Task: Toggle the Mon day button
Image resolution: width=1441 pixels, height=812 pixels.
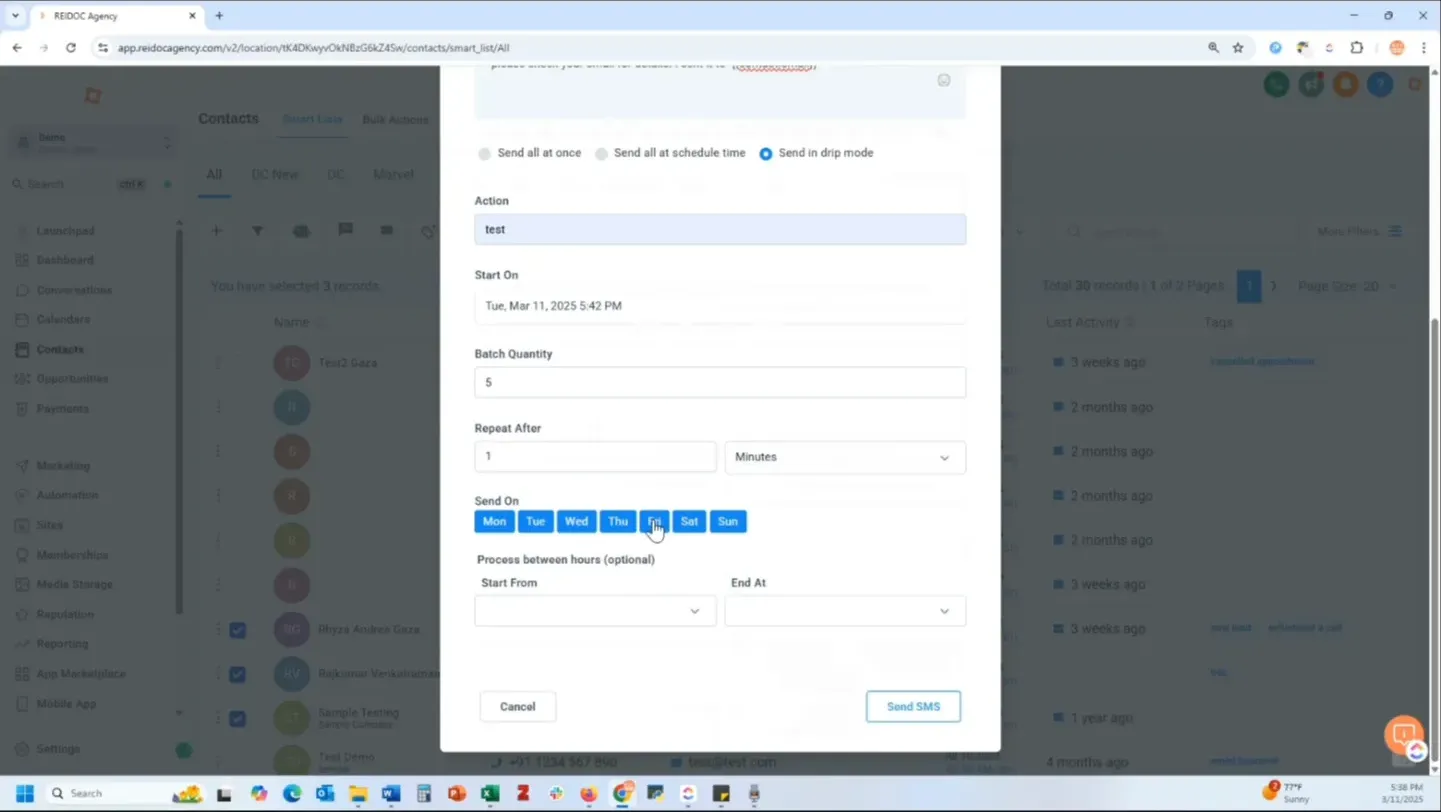Action: pos(494,522)
